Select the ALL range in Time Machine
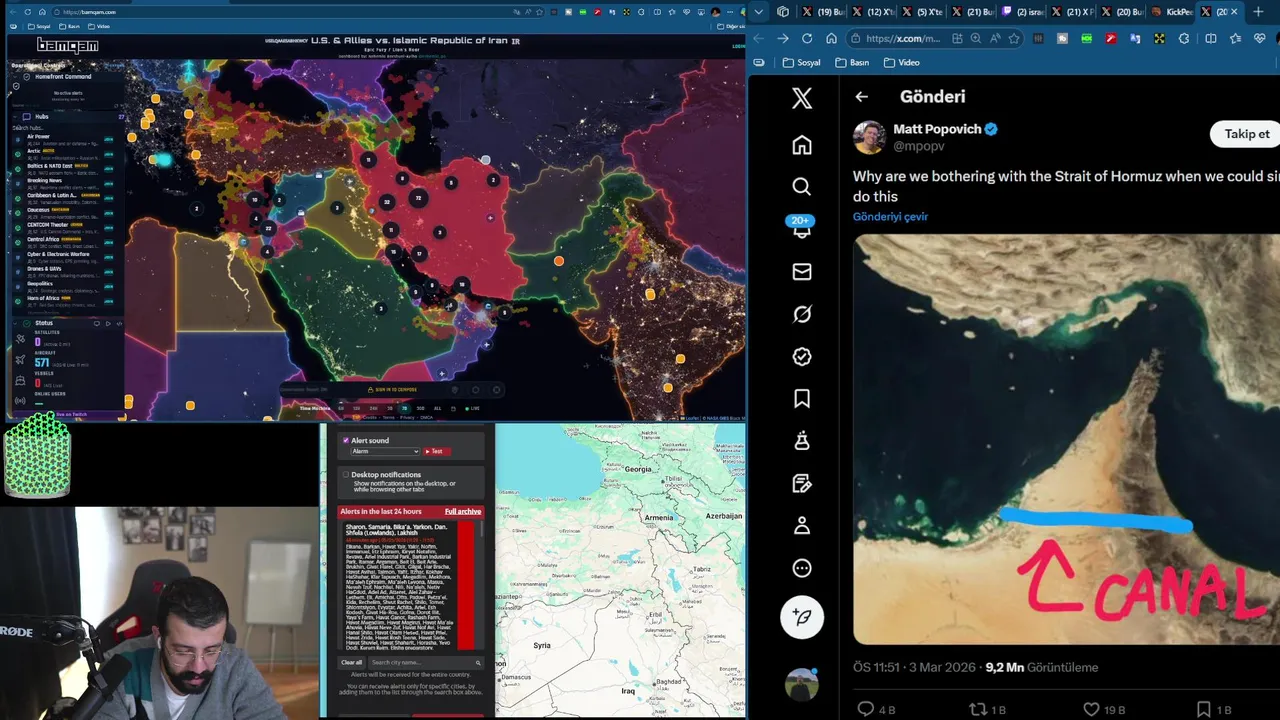 click(437, 408)
